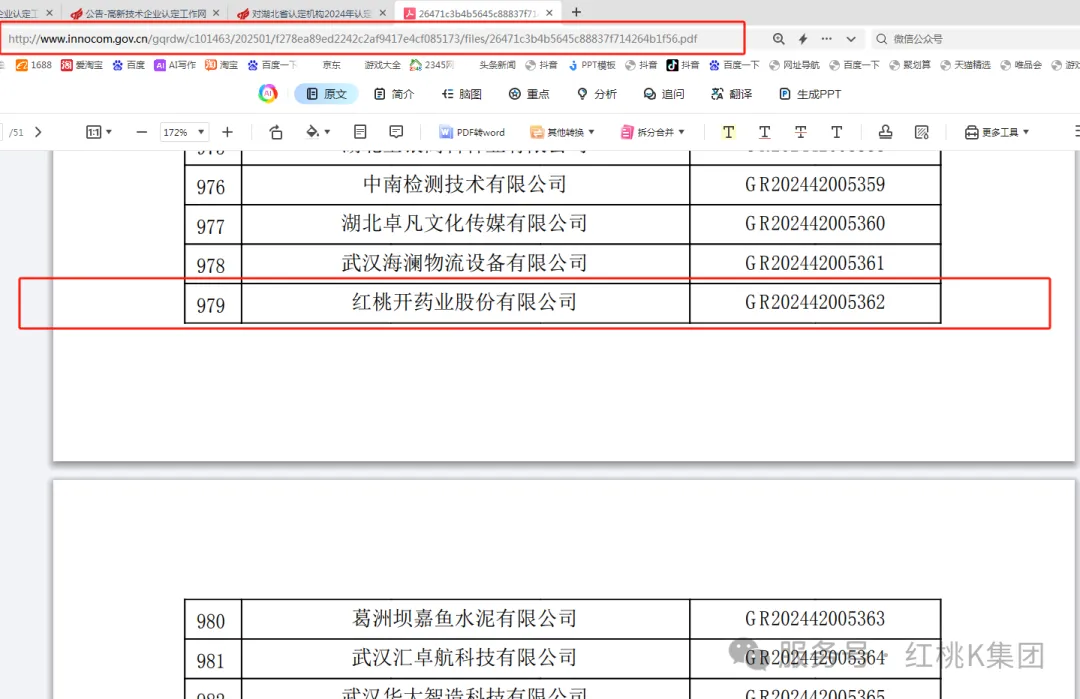
Task: Open the 京东 bookmark
Action: click(x=331, y=65)
